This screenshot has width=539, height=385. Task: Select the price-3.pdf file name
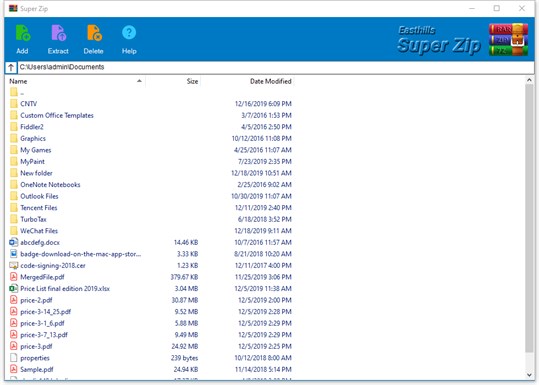(x=36, y=346)
